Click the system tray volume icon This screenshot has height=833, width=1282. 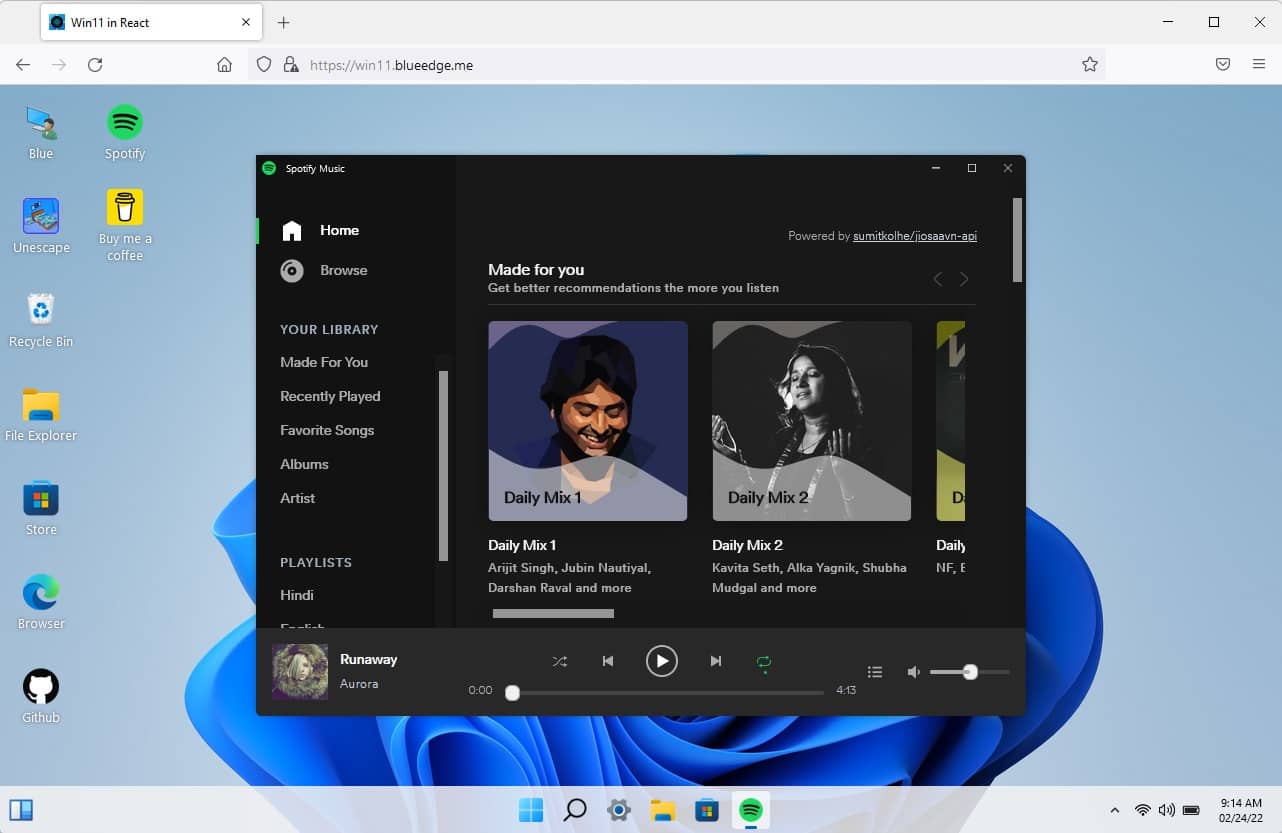[1166, 810]
